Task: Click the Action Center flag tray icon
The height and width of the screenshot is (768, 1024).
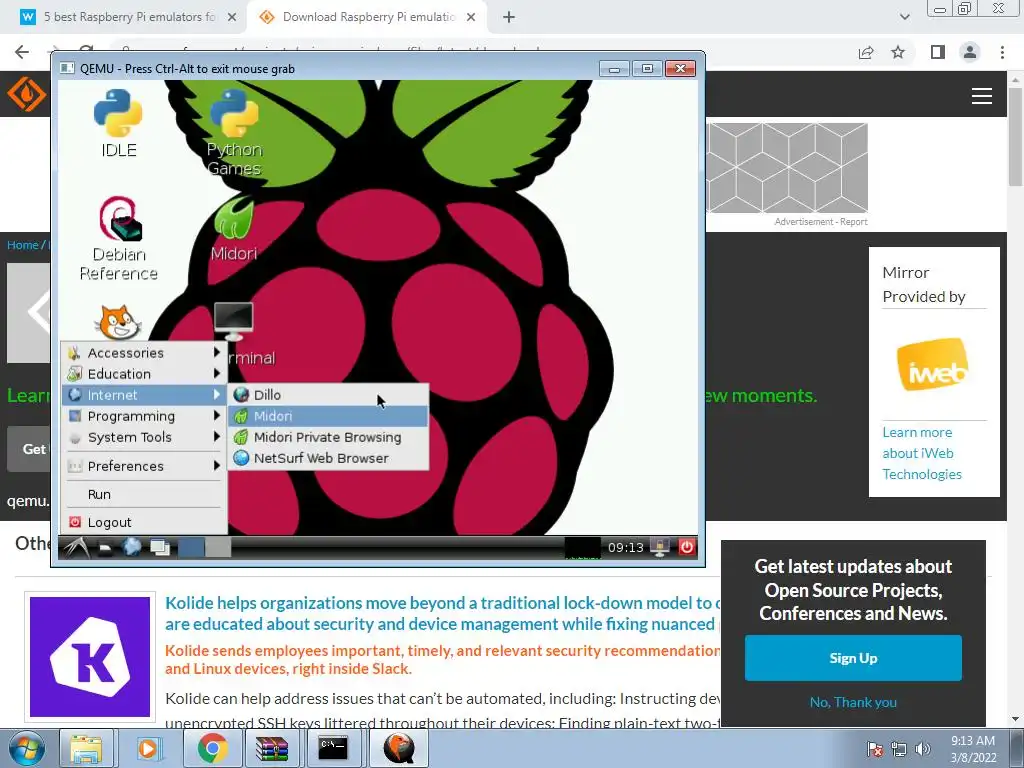Action: (x=875, y=749)
